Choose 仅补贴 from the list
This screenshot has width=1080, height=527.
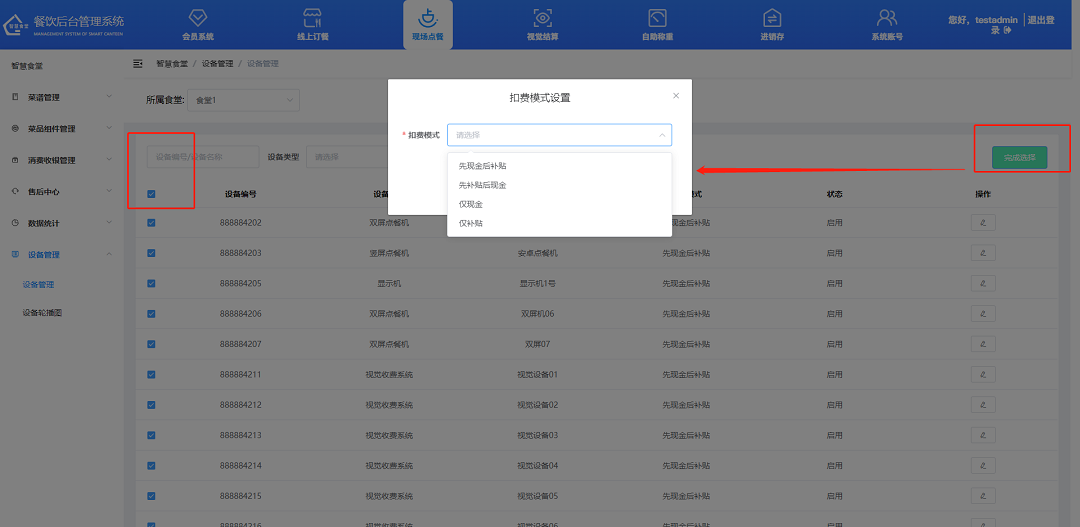tap(470, 223)
